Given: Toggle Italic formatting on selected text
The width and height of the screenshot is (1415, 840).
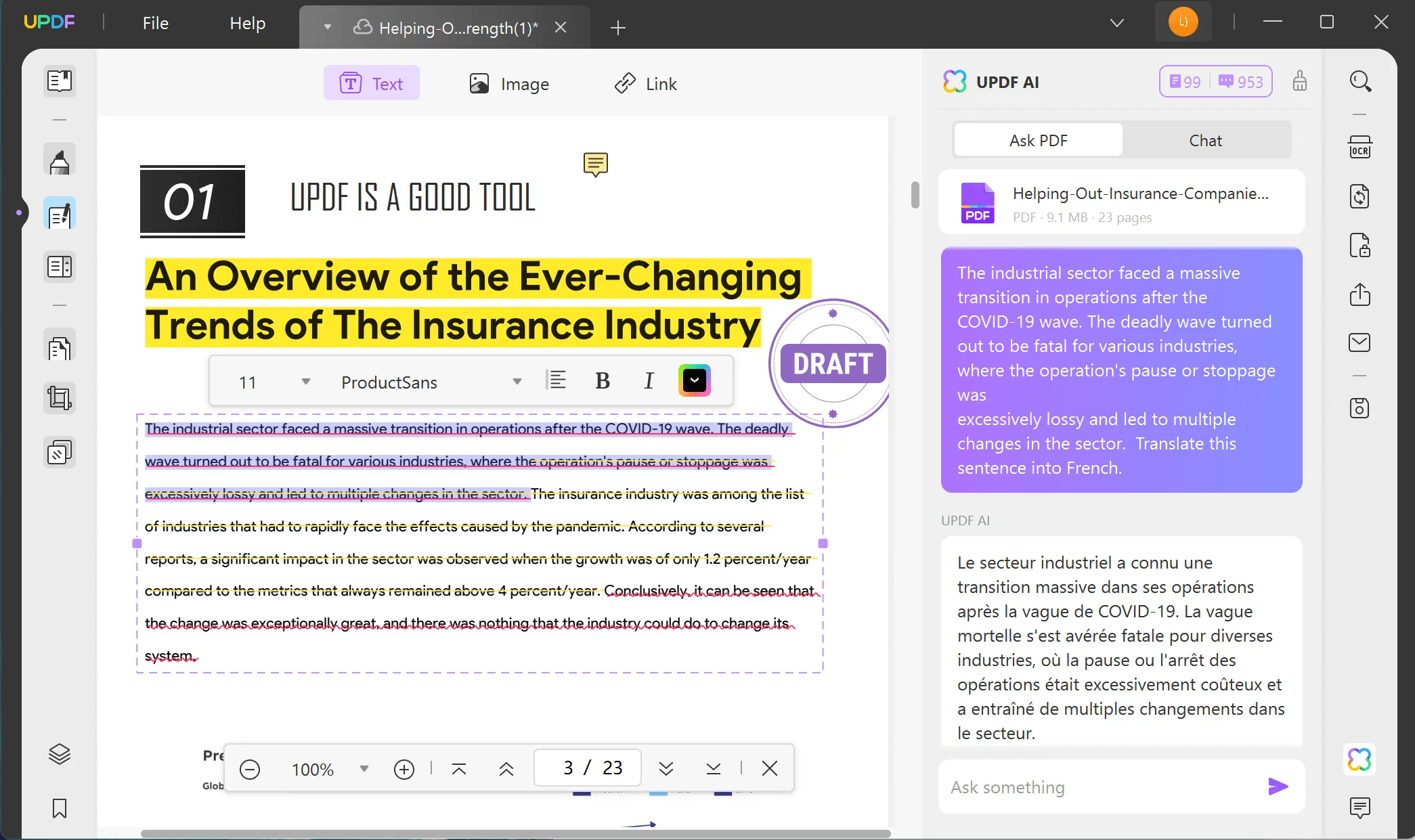Looking at the screenshot, I should click(x=647, y=381).
